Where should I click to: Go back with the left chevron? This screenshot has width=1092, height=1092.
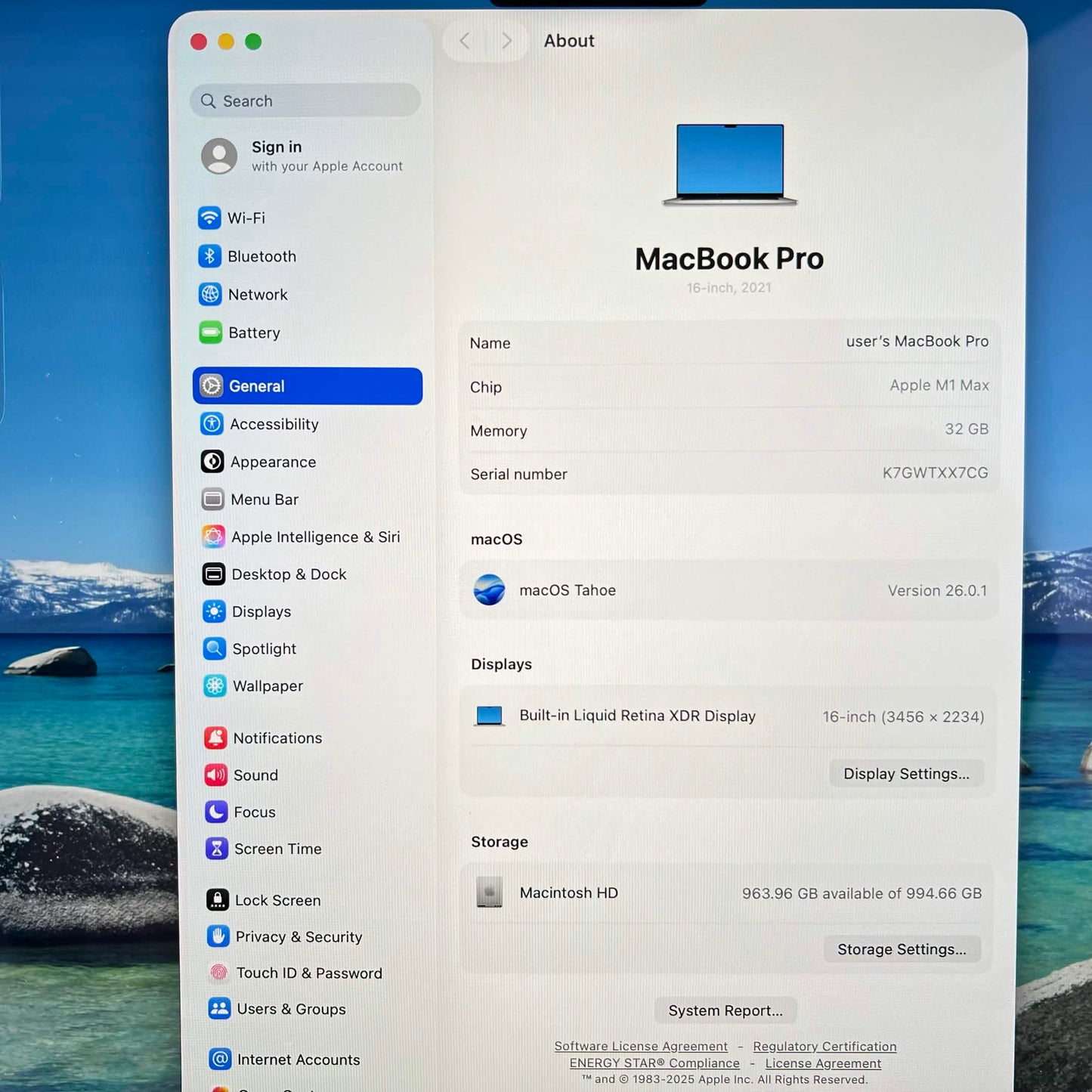tap(465, 41)
